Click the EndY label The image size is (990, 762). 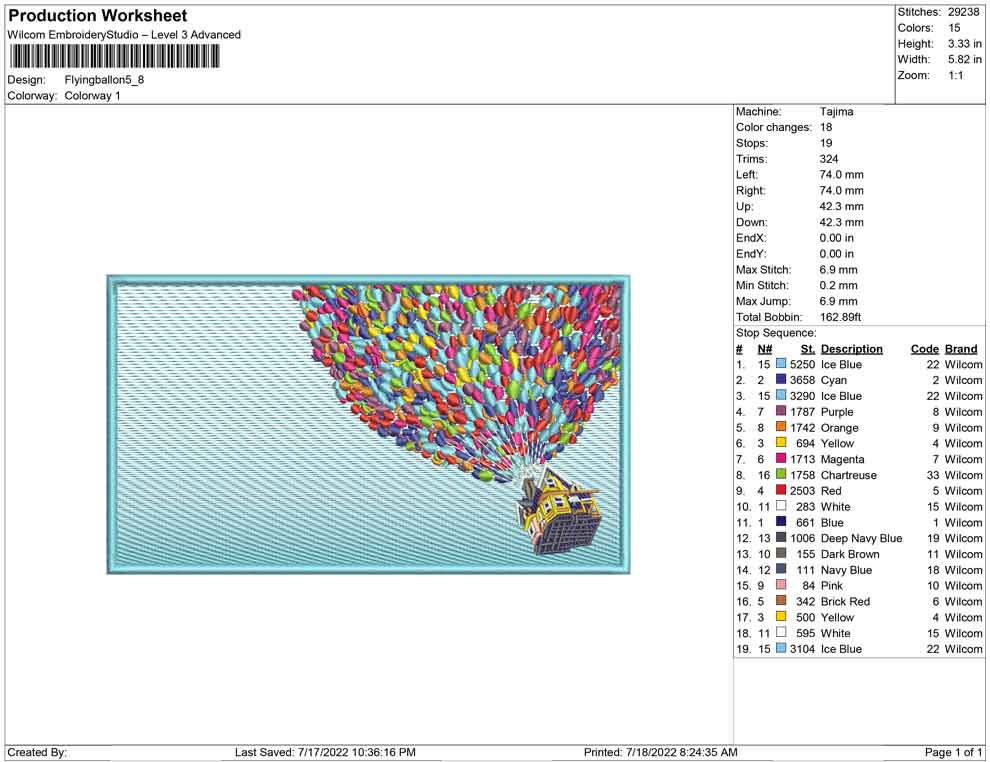point(751,253)
